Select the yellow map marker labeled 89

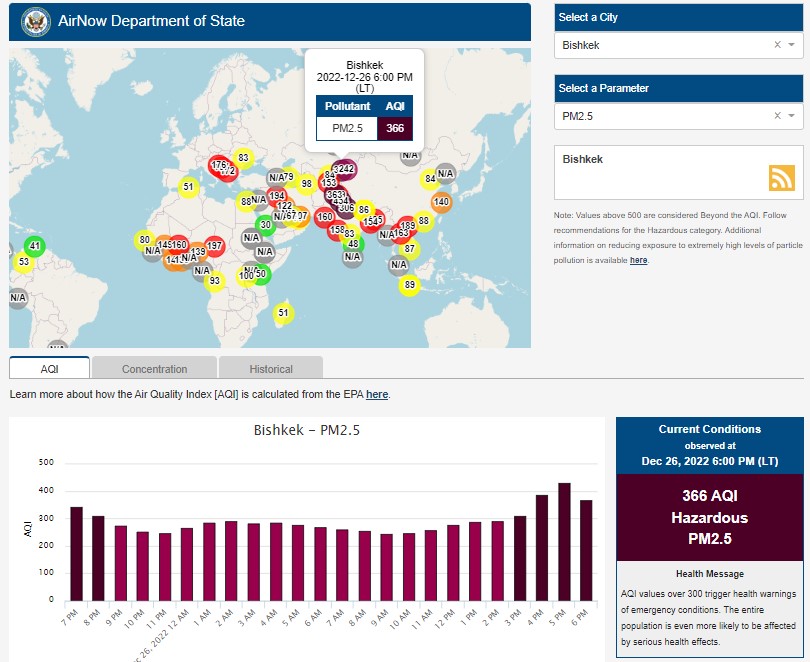[x=409, y=286]
